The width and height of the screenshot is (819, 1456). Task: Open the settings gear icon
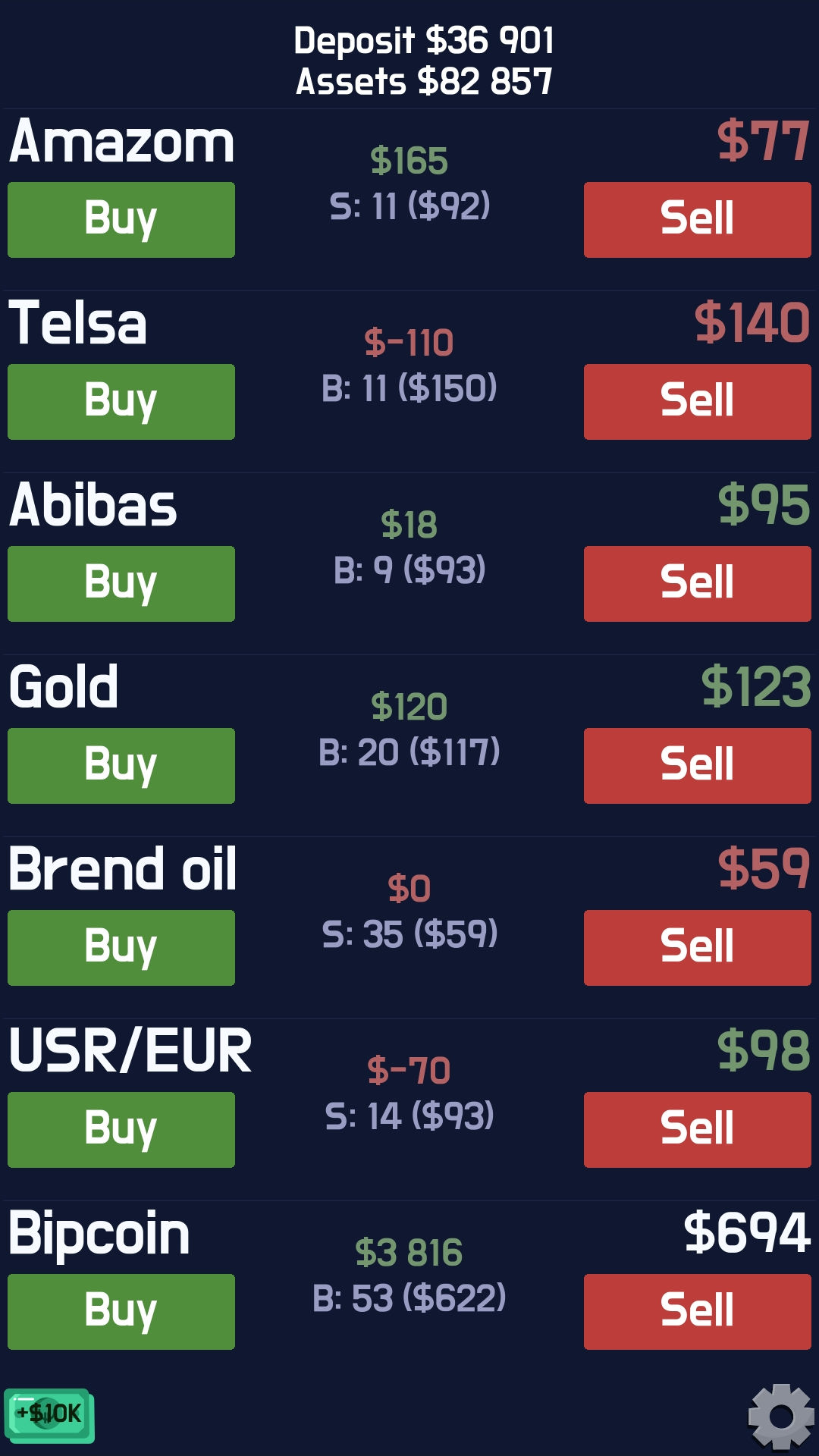click(781, 1416)
